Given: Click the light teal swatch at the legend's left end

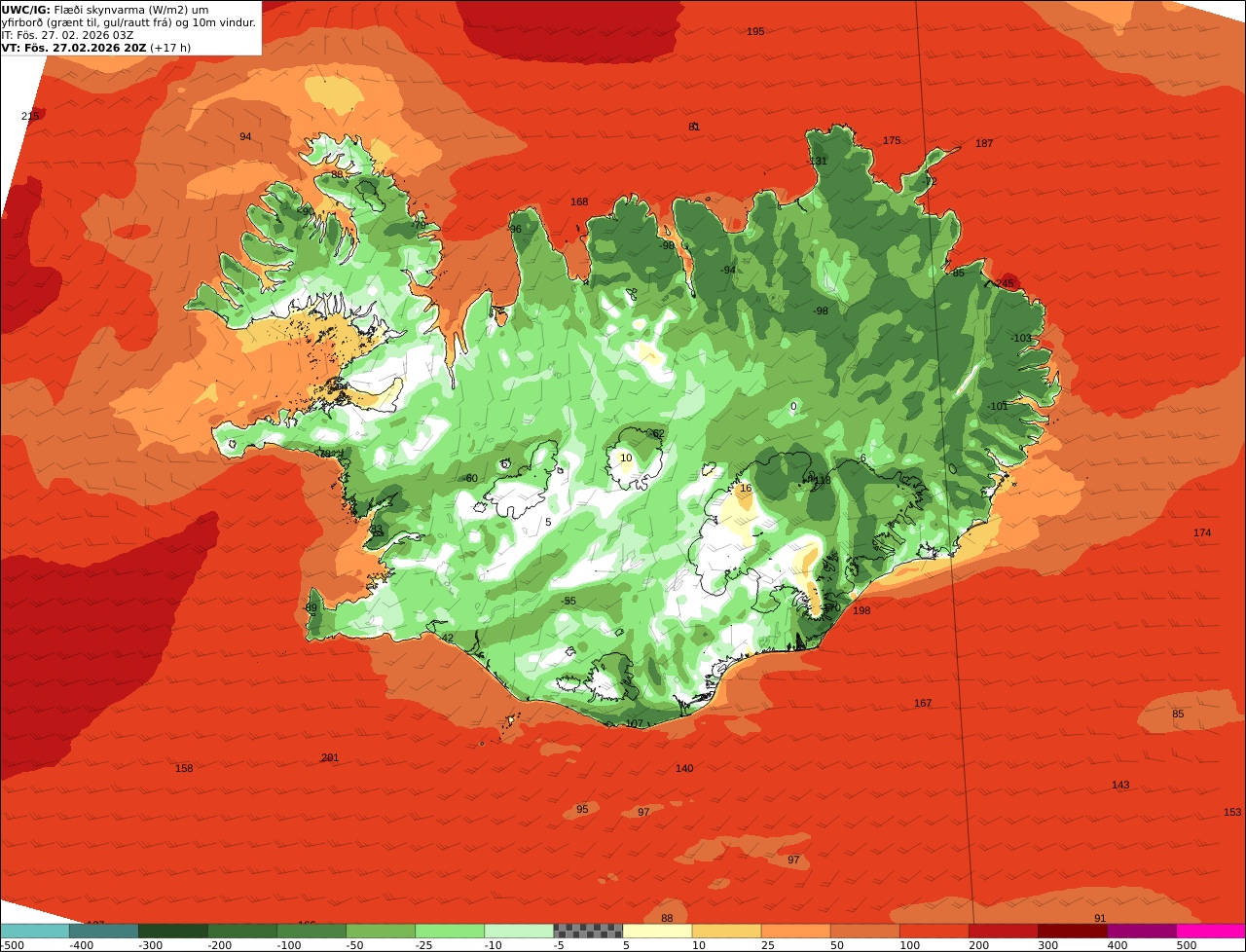Looking at the screenshot, I should 34,931.
